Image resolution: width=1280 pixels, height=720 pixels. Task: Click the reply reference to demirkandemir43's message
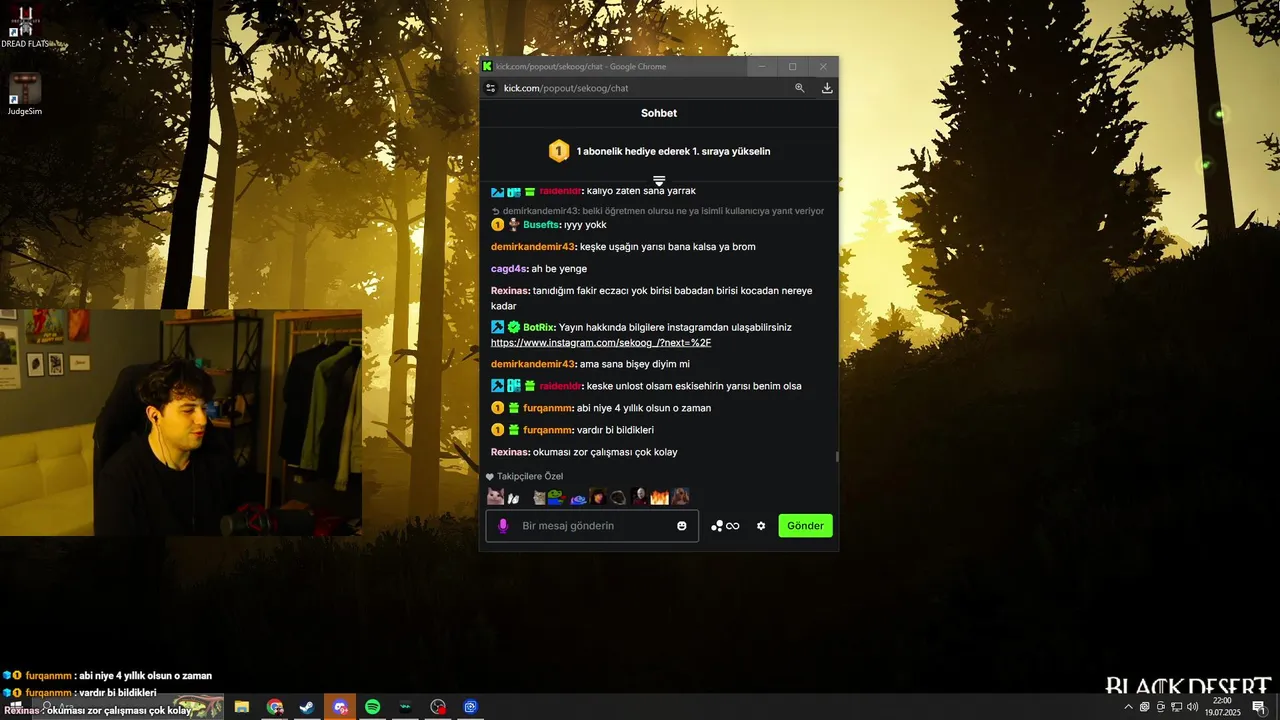tap(658, 211)
